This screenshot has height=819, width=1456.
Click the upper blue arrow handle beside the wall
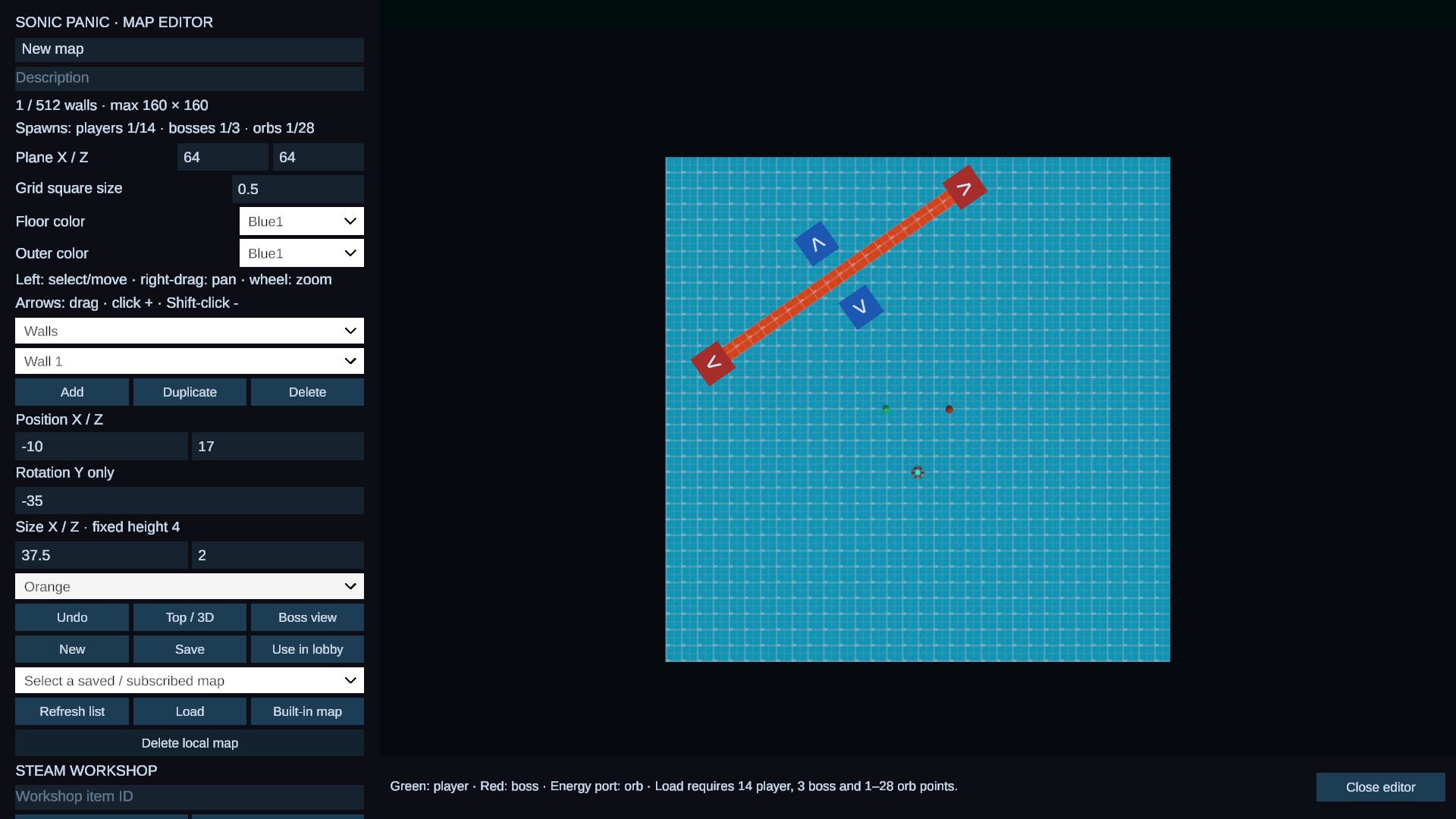point(817,243)
